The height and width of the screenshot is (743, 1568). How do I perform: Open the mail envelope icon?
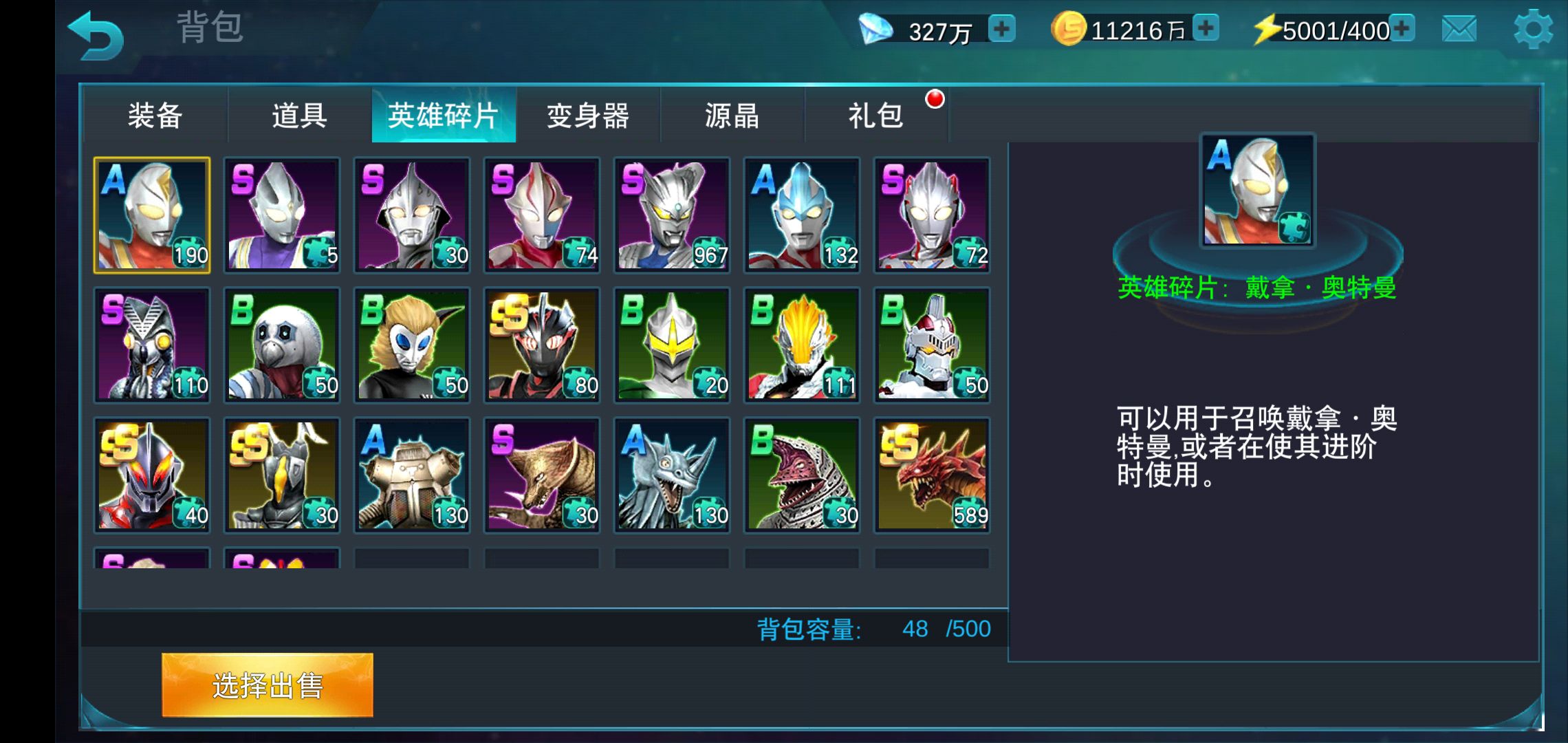coord(1459,29)
